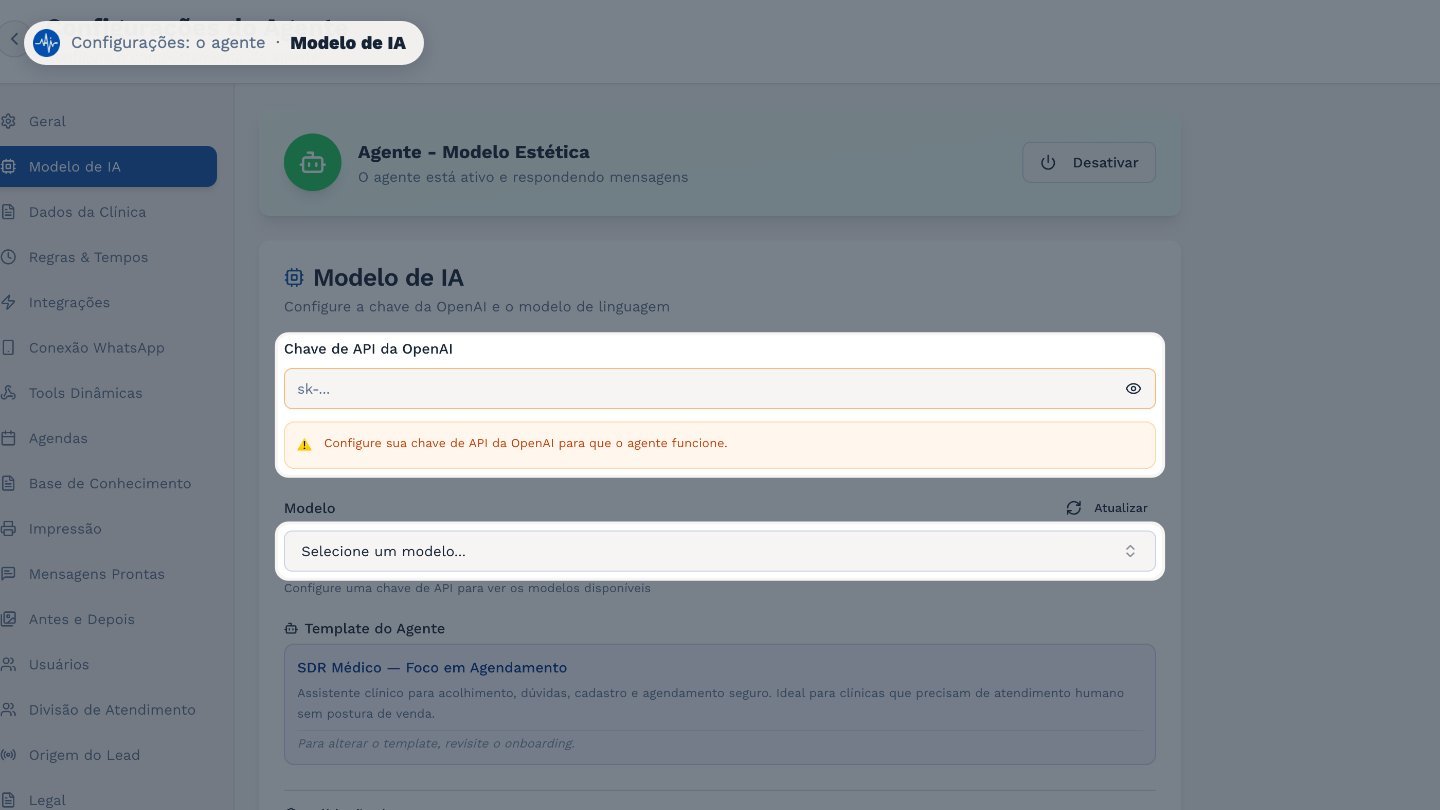The width and height of the screenshot is (1440, 810).
Task: Select Modelo de IA in the sidebar
Action: point(108,166)
